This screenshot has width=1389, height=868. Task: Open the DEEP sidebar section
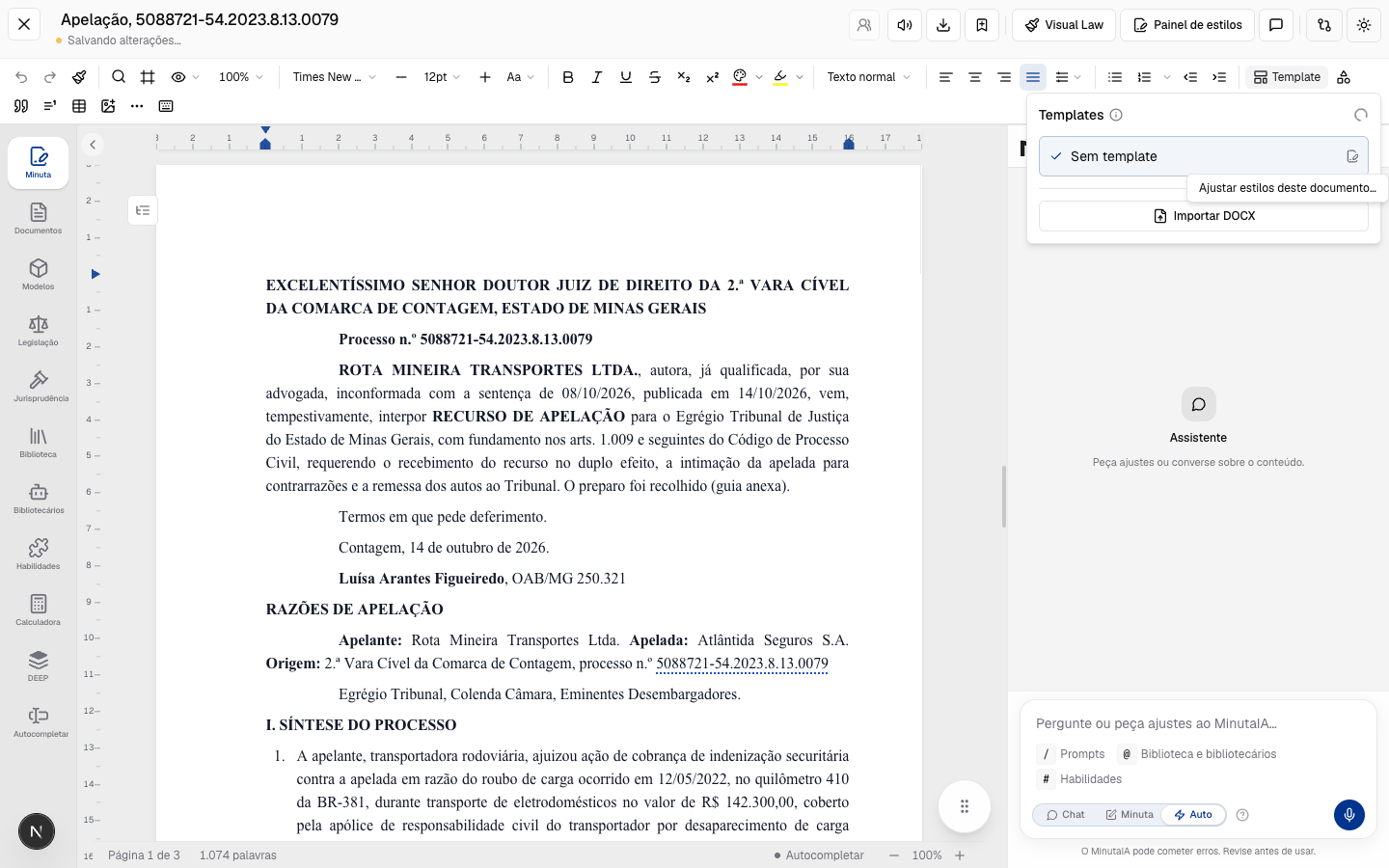point(39,666)
